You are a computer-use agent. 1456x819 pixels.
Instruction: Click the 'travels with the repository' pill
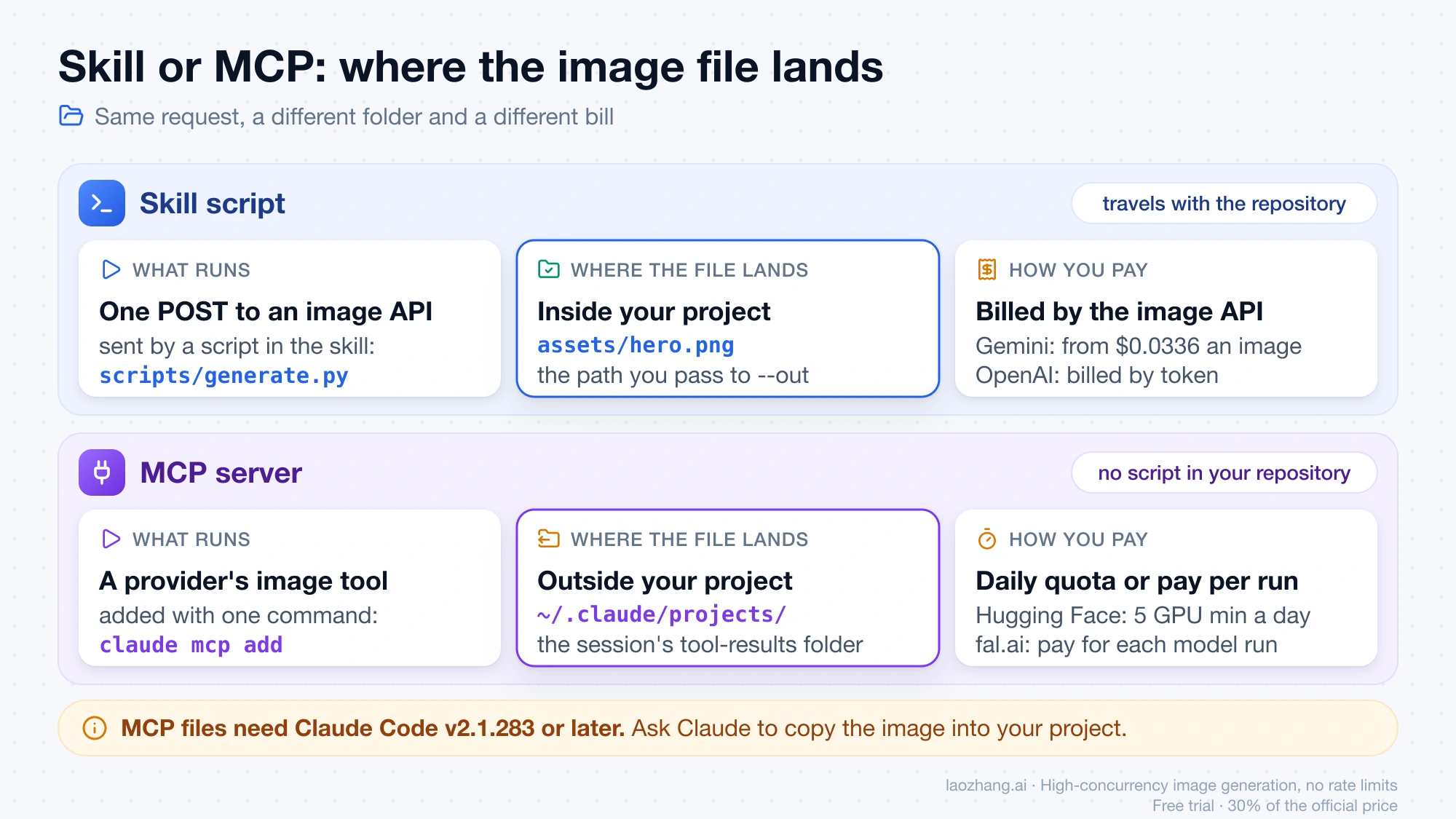(1224, 203)
